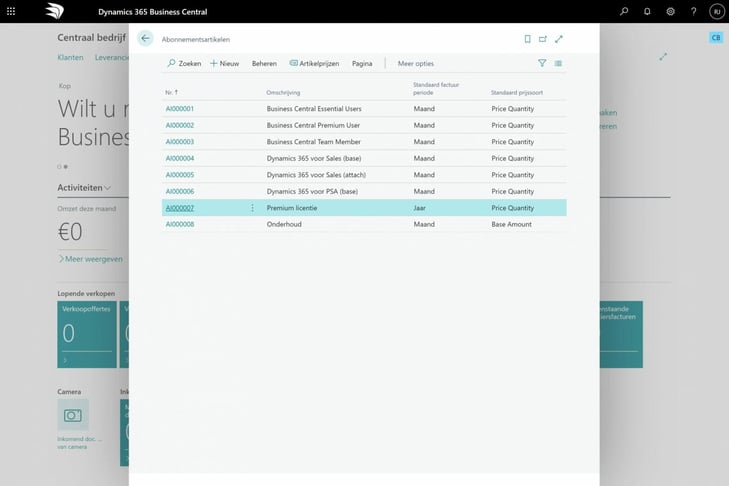729x486 pixels.
Task: Open the Beheren menu
Action: point(264,64)
